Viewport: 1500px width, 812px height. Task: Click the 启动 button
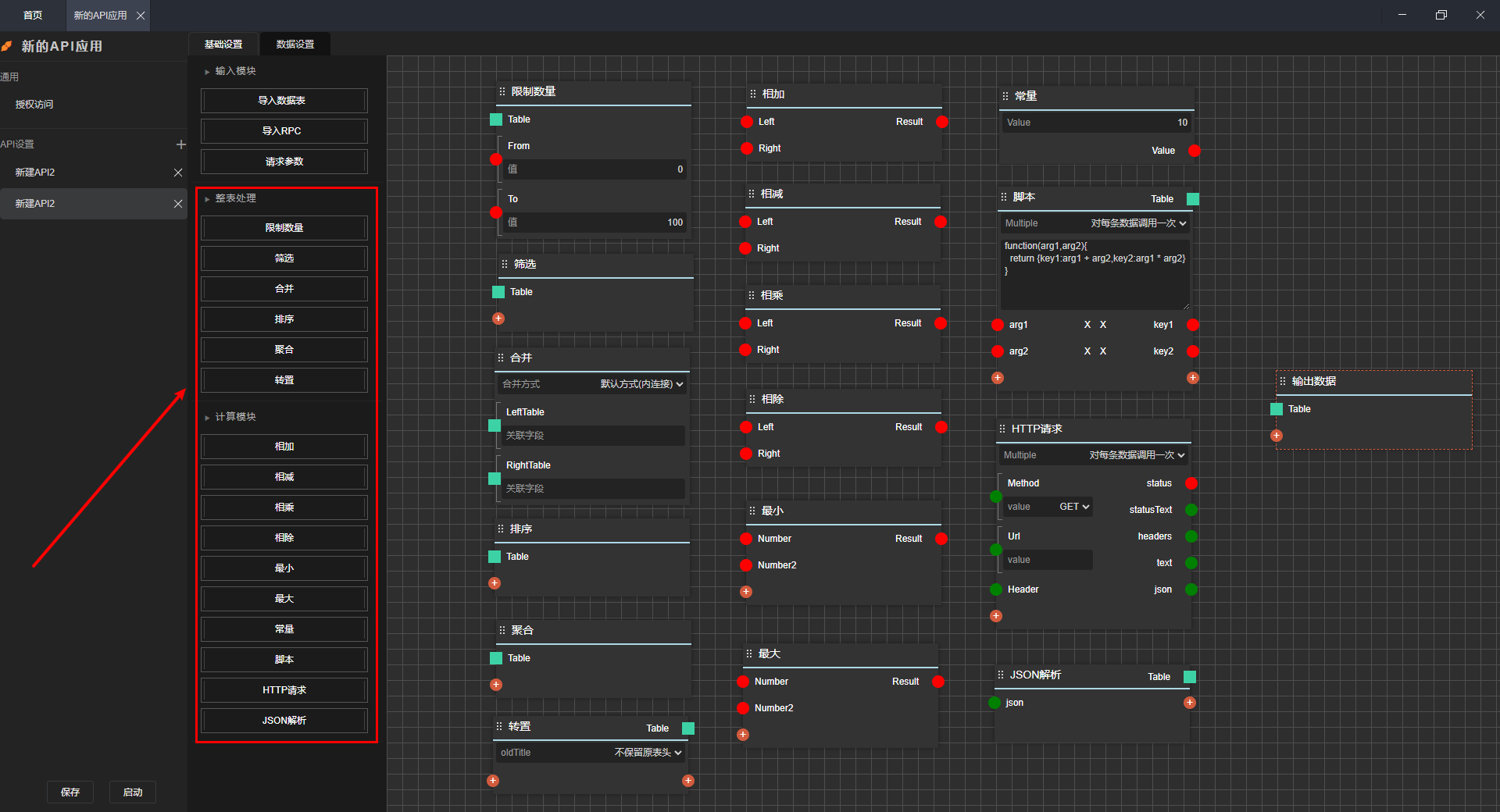pyautogui.click(x=133, y=792)
